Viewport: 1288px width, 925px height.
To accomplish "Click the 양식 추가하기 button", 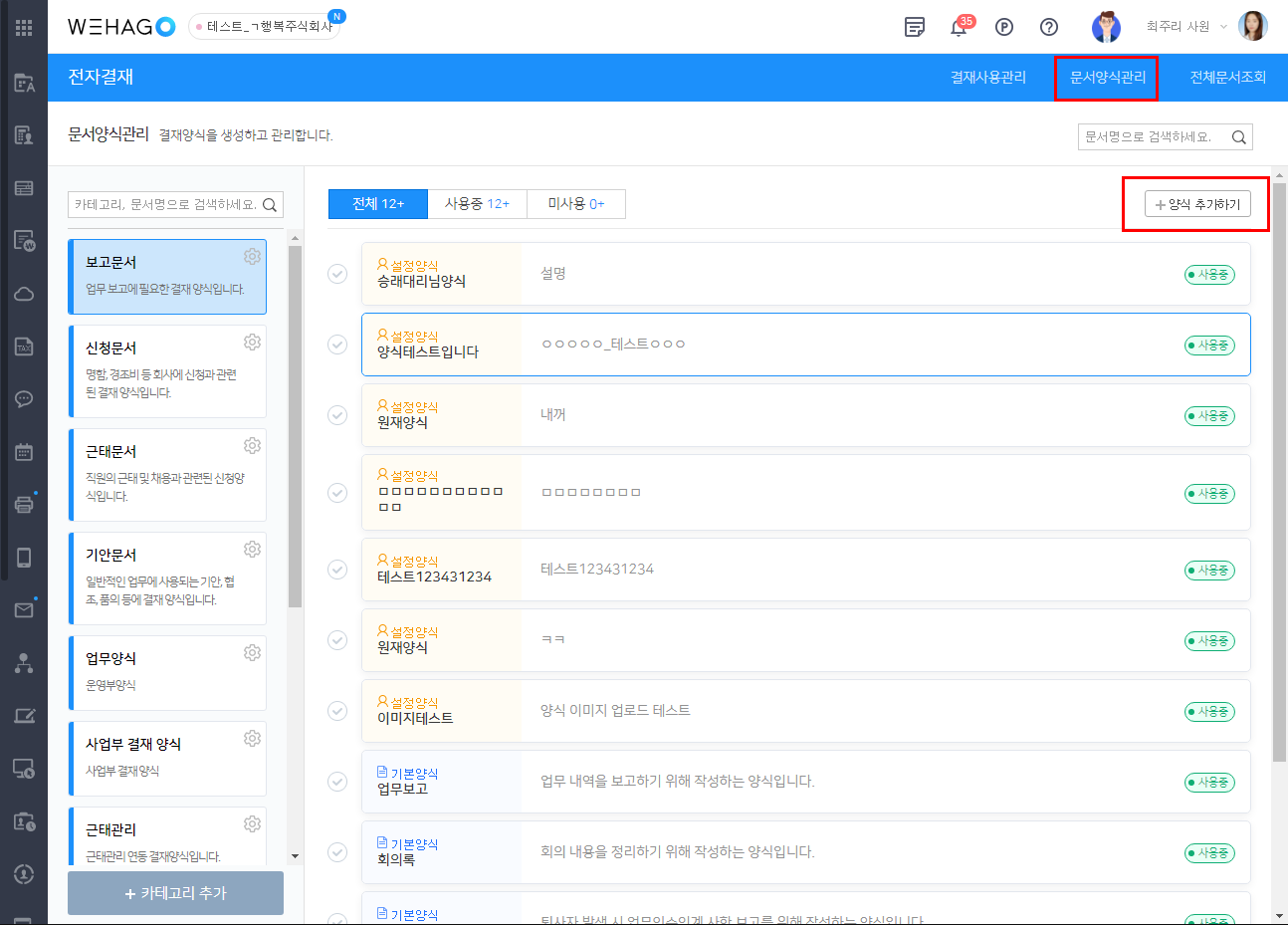I will pyautogui.click(x=1197, y=204).
